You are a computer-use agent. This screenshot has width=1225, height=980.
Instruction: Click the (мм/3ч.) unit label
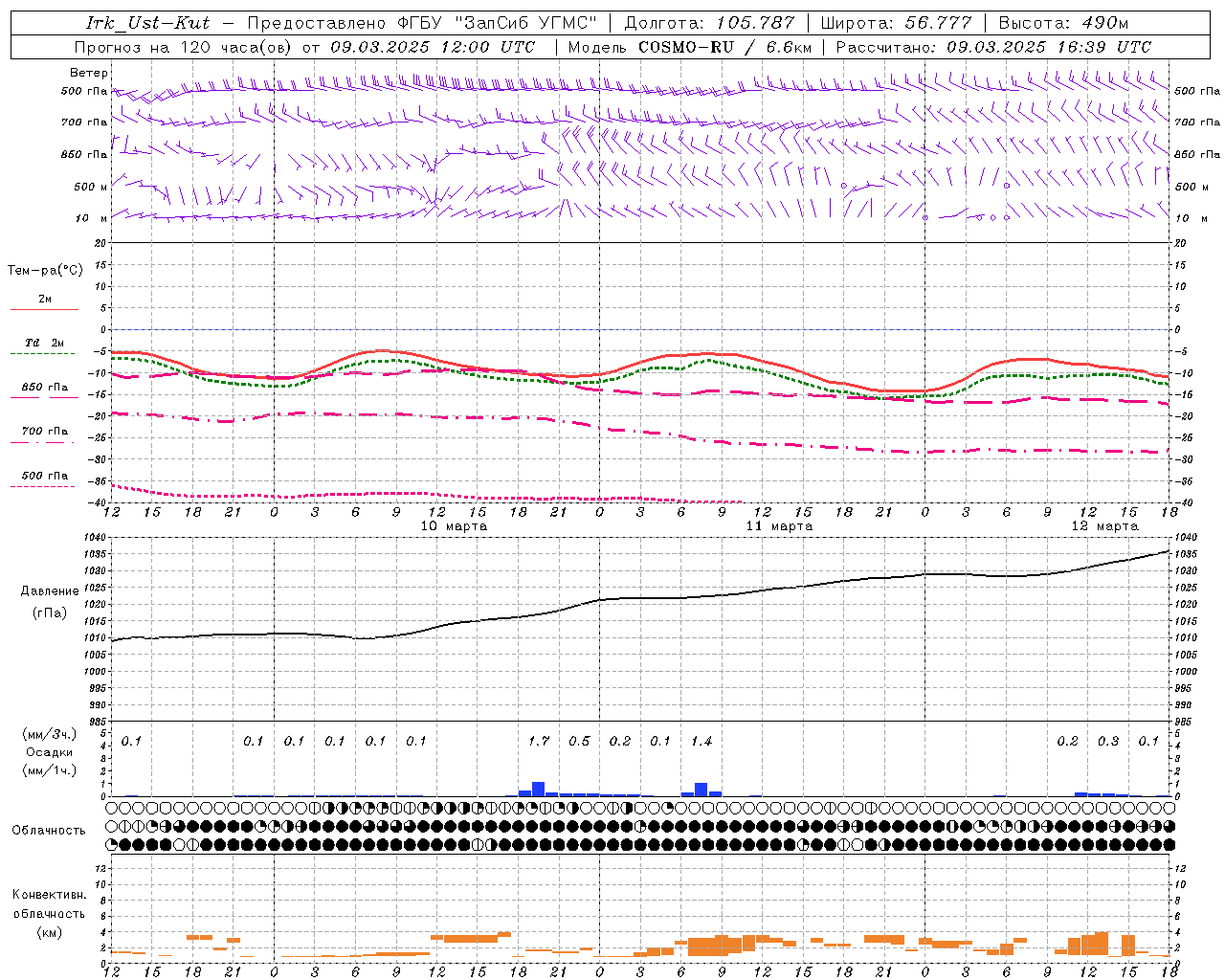(x=50, y=735)
